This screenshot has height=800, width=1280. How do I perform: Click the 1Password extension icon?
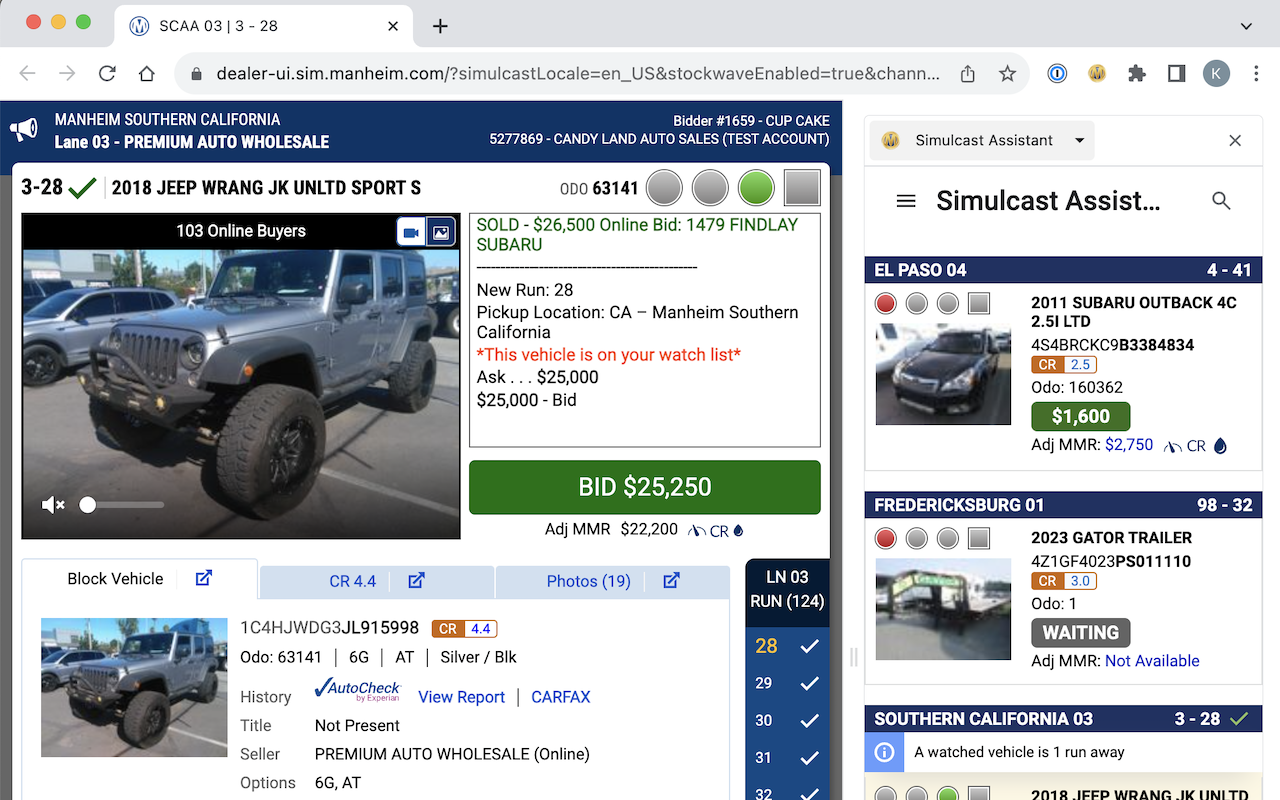point(1057,73)
